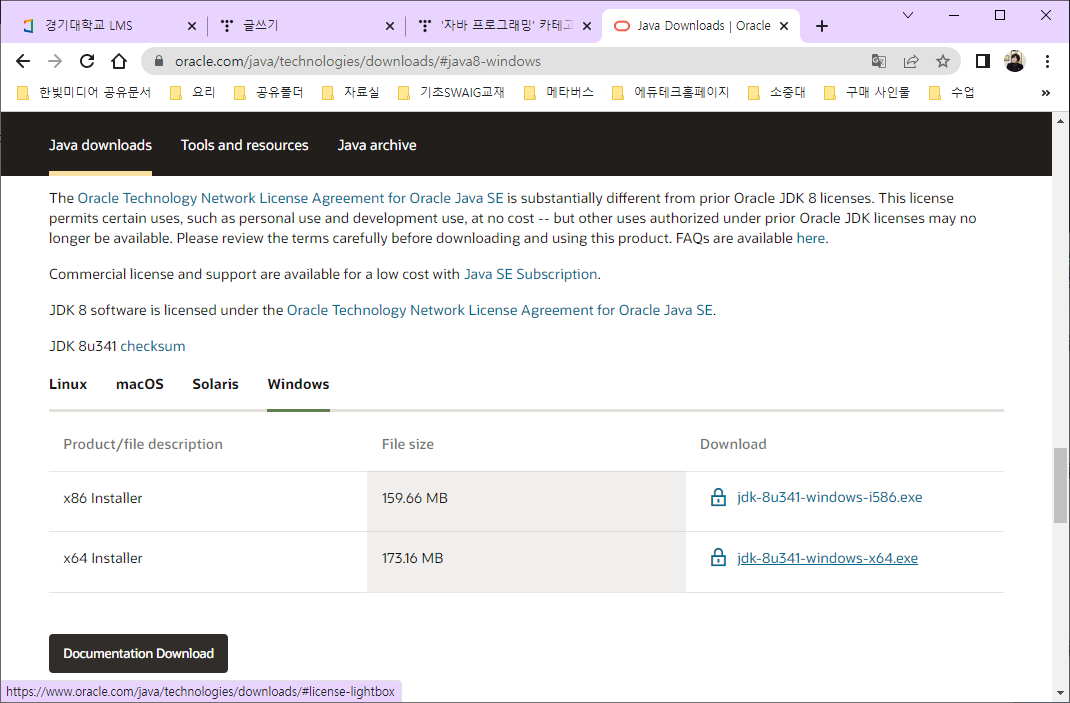Click the address bar URL
This screenshot has height=703, width=1070.
pos(358,61)
